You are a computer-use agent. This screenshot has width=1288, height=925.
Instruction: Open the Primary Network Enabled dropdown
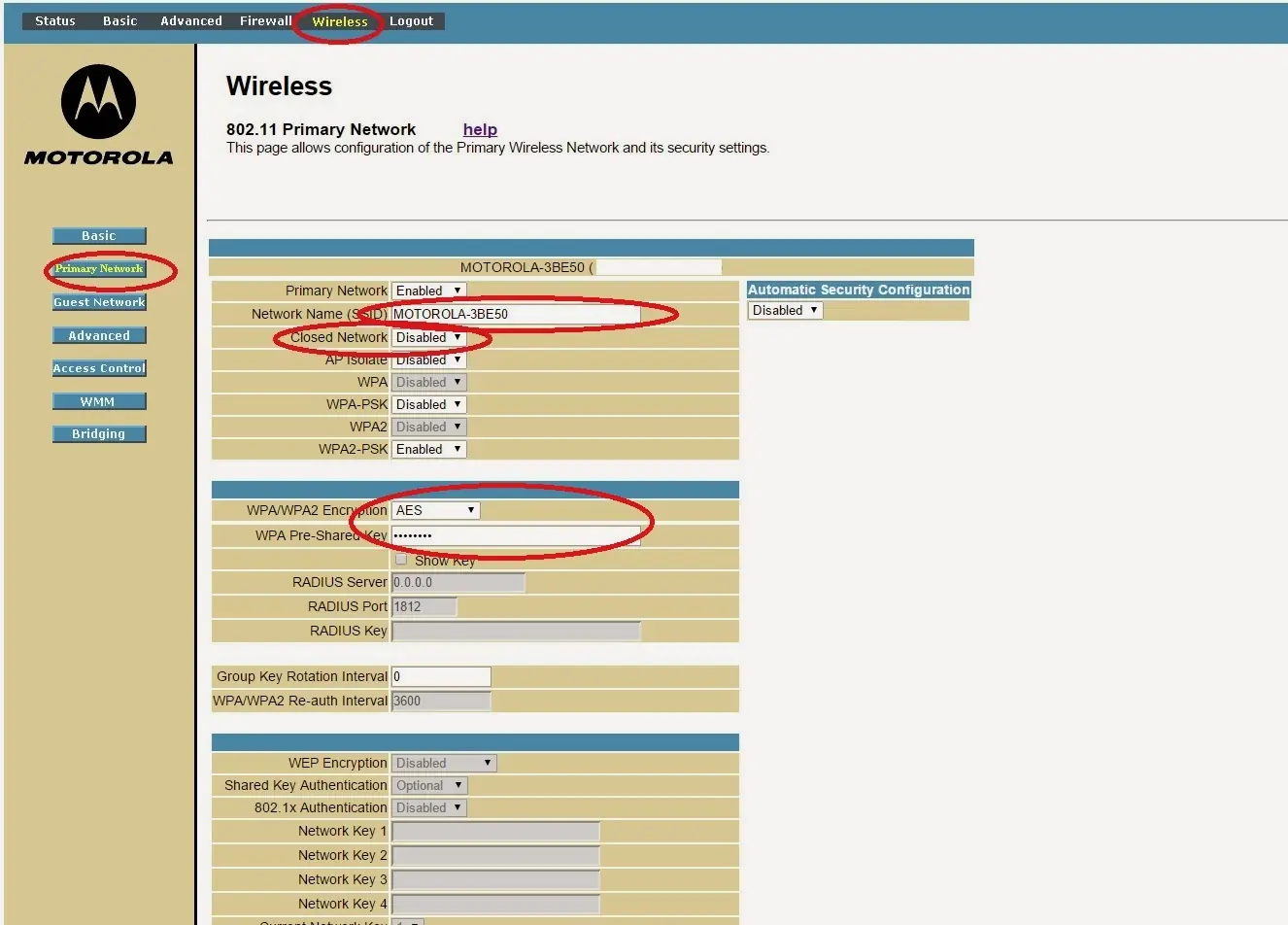428,291
